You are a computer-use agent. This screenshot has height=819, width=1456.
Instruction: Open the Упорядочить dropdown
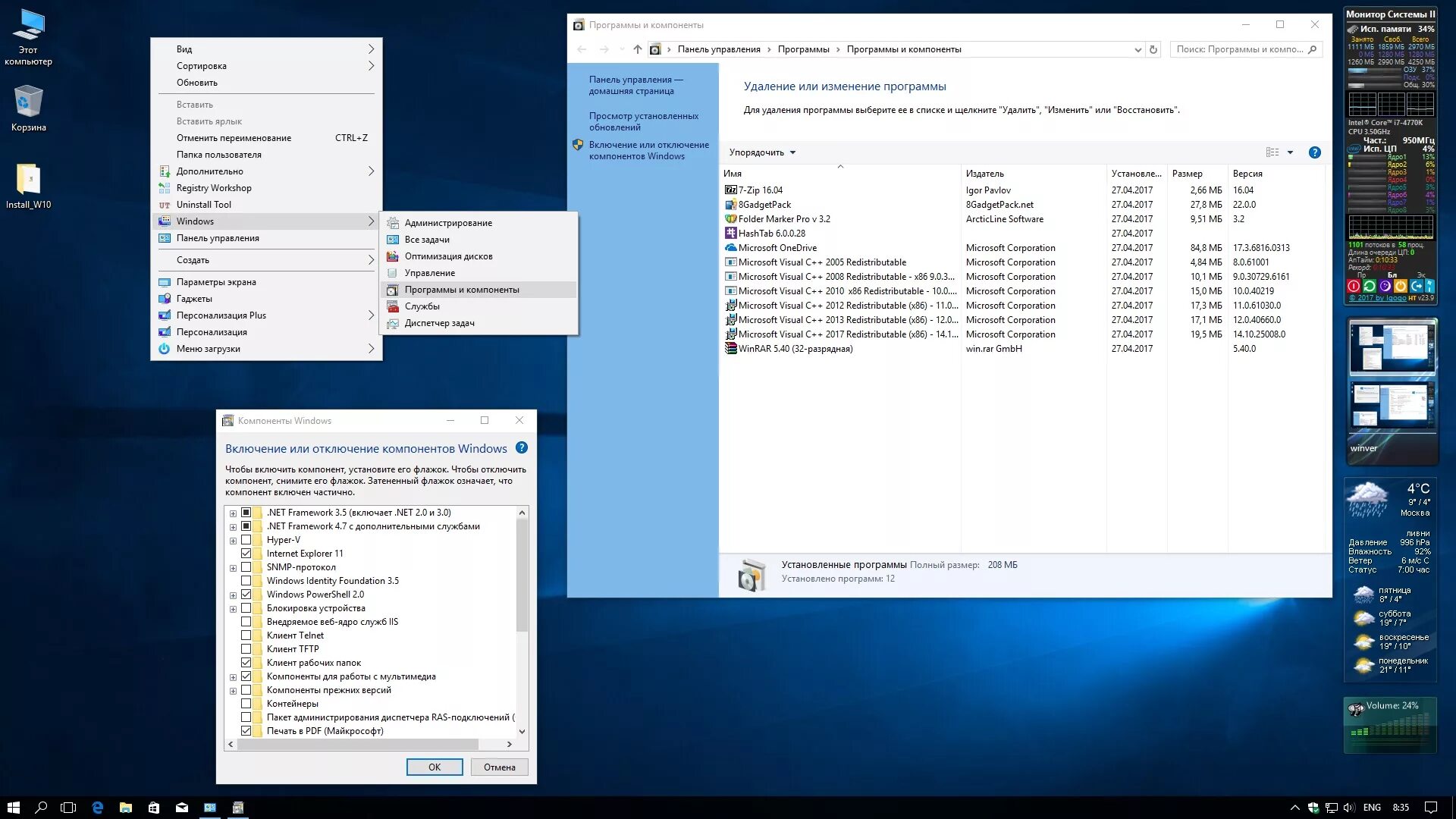[762, 152]
